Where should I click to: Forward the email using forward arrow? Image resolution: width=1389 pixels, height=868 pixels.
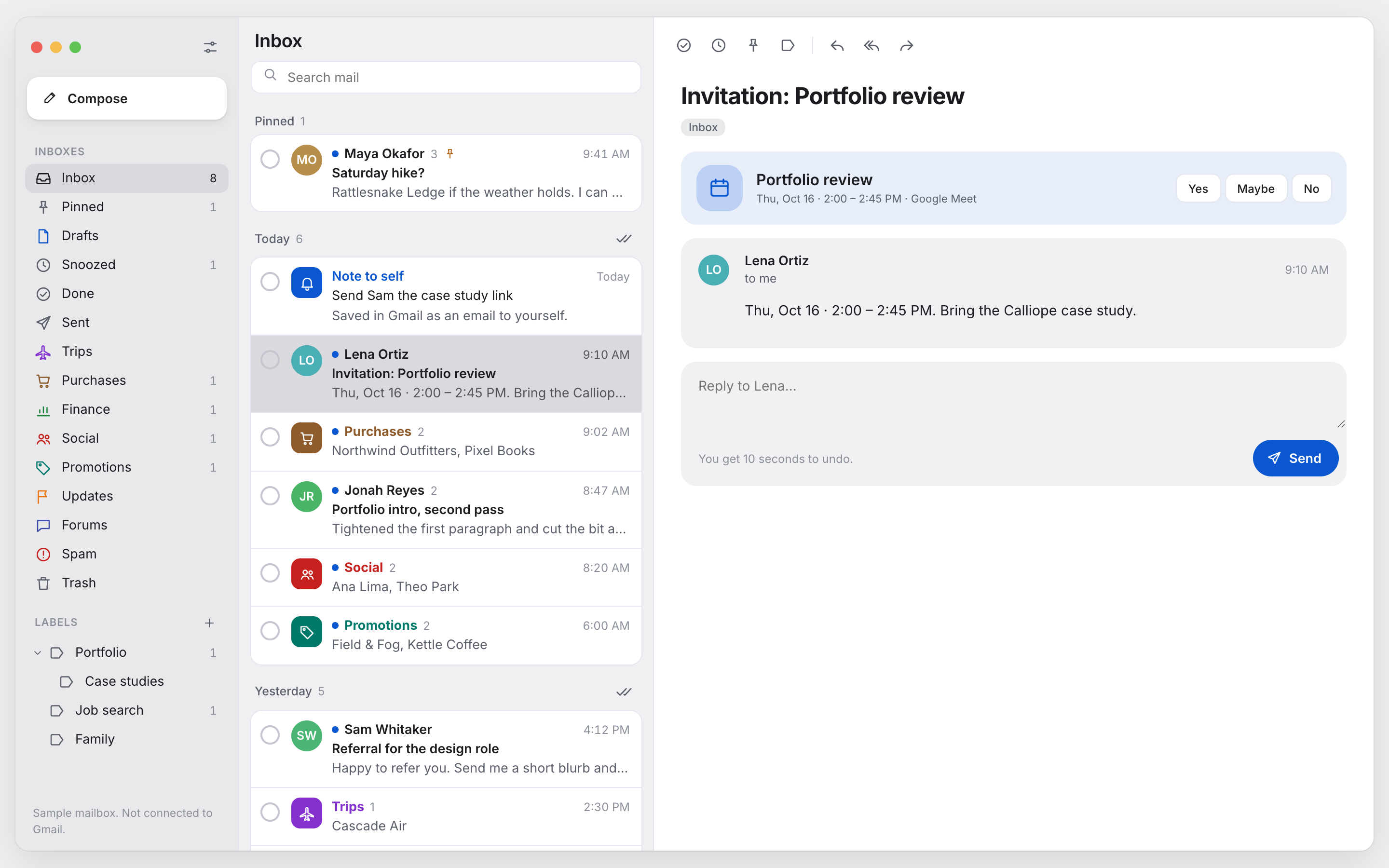click(906, 45)
